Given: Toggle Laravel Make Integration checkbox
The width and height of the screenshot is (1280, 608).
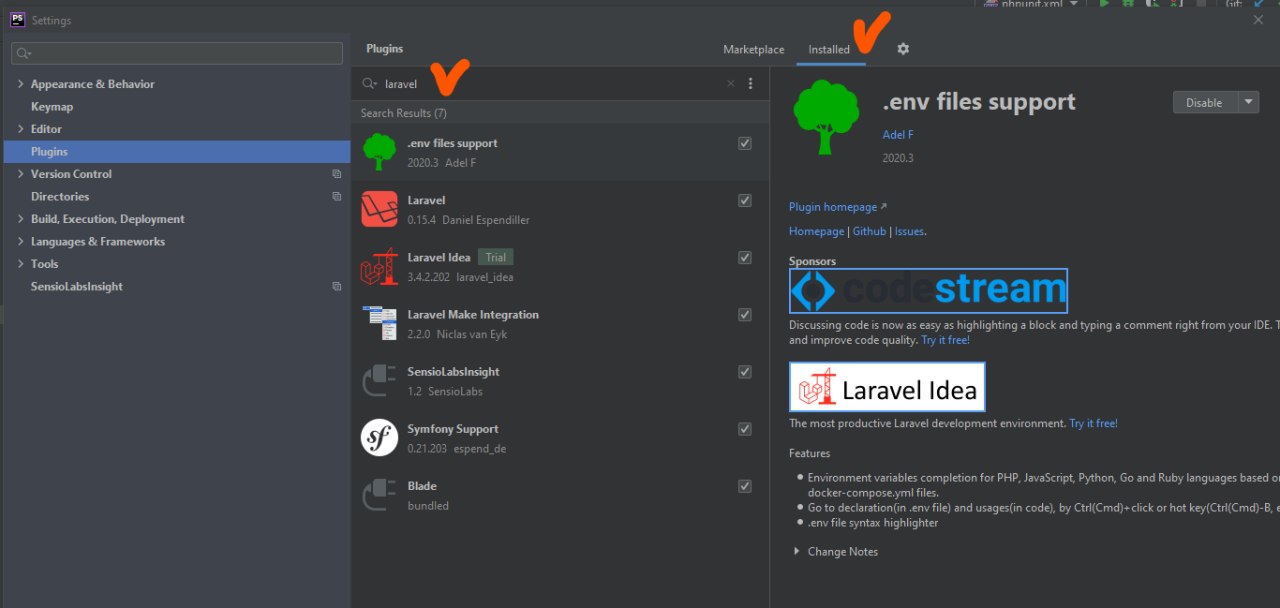Looking at the screenshot, I should click(745, 314).
